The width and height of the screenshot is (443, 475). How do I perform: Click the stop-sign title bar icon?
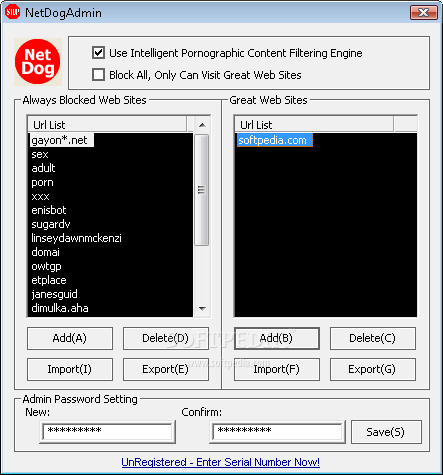(12, 12)
